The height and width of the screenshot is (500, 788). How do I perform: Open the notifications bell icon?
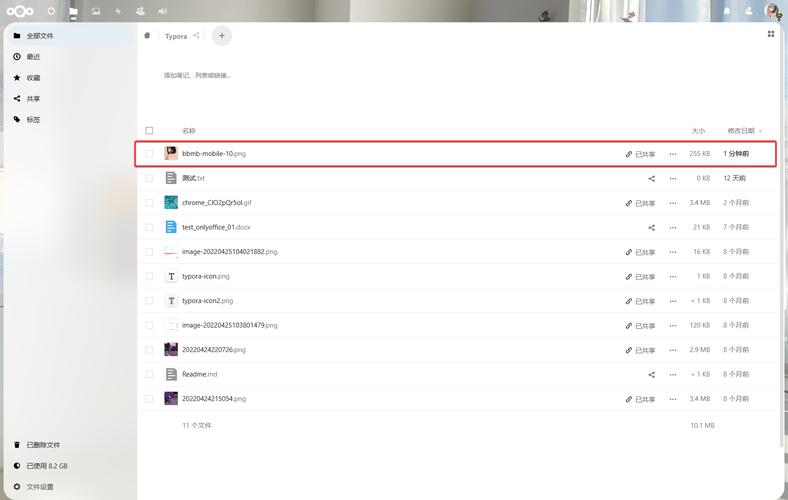[x=727, y=11]
